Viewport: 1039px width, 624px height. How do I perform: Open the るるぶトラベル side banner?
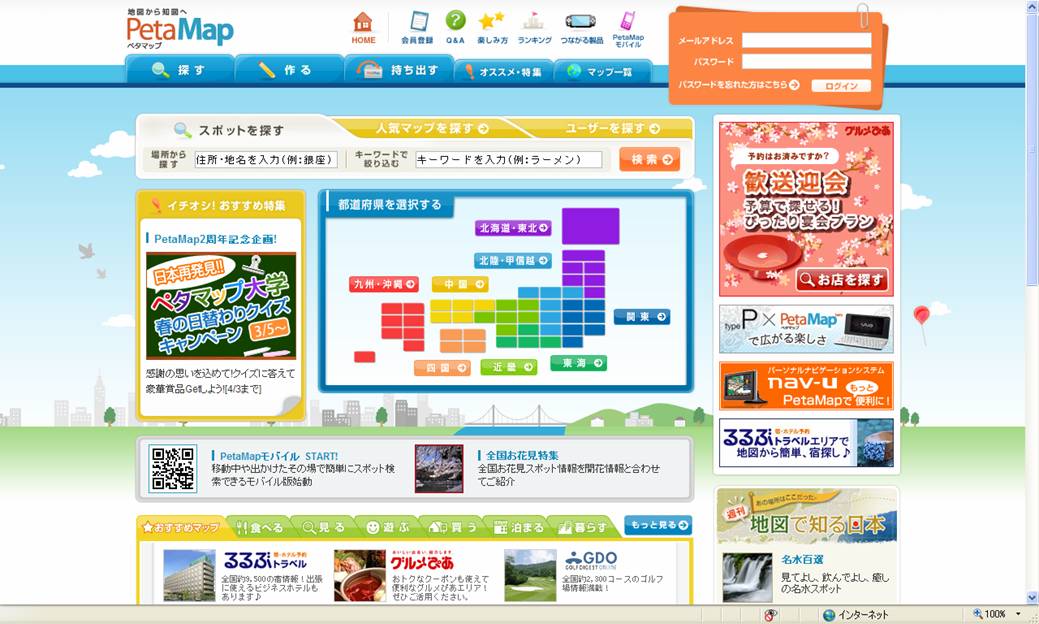click(x=806, y=442)
